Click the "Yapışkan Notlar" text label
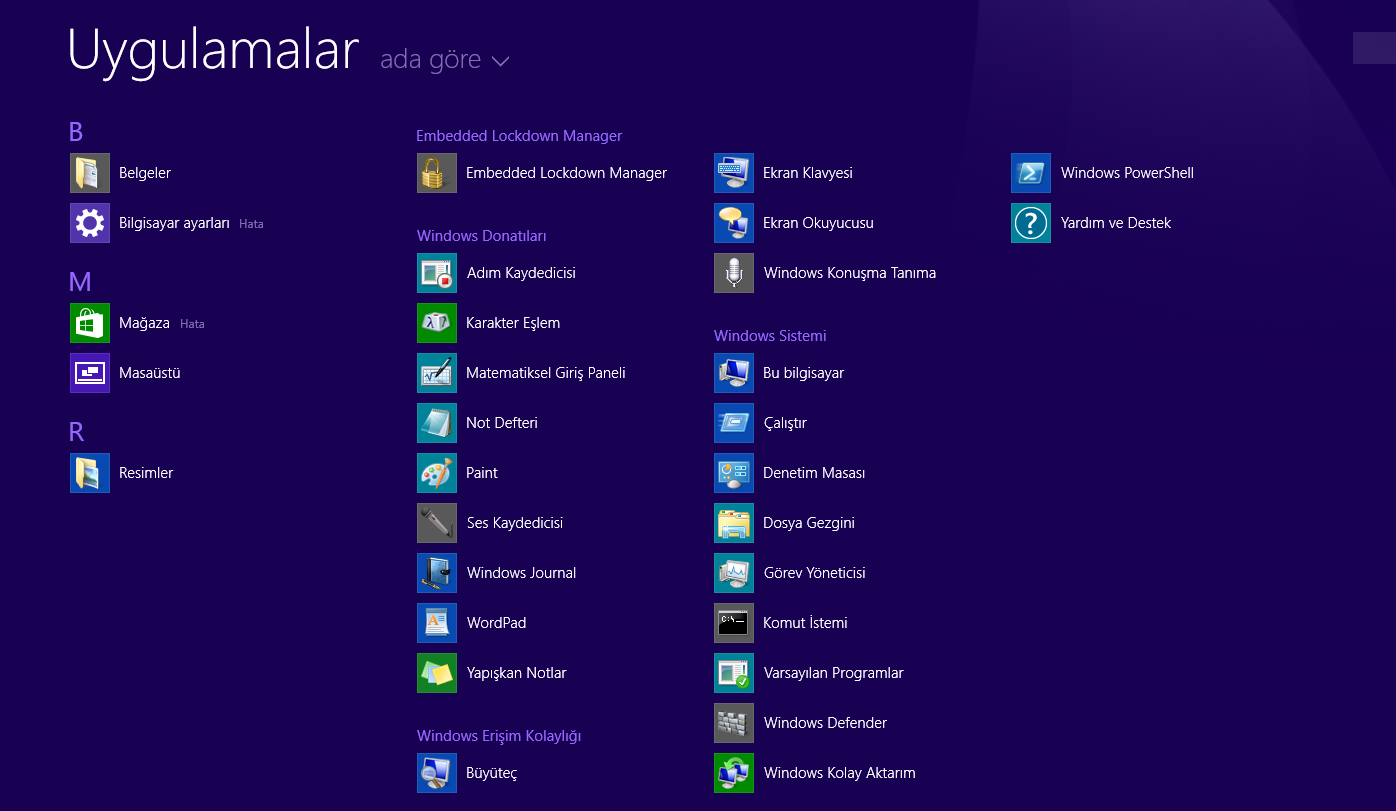1396x811 pixels. (x=516, y=673)
